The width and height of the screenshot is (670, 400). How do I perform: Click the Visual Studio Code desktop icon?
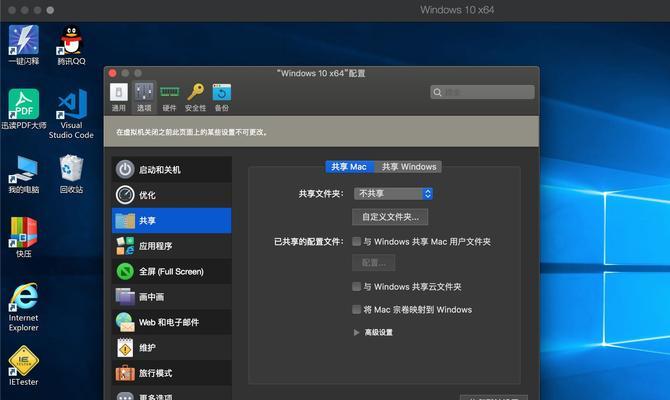pyautogui.click(x=71, y=114)
